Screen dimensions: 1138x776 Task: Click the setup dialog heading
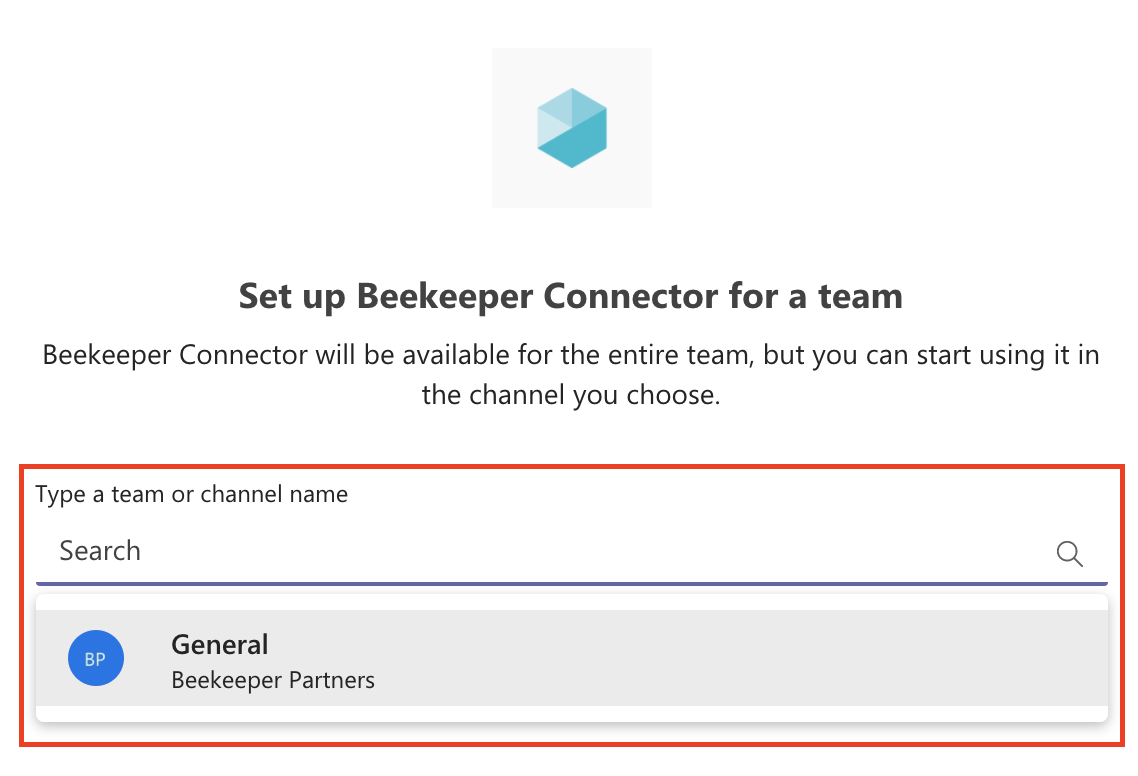tap(570, 296)
